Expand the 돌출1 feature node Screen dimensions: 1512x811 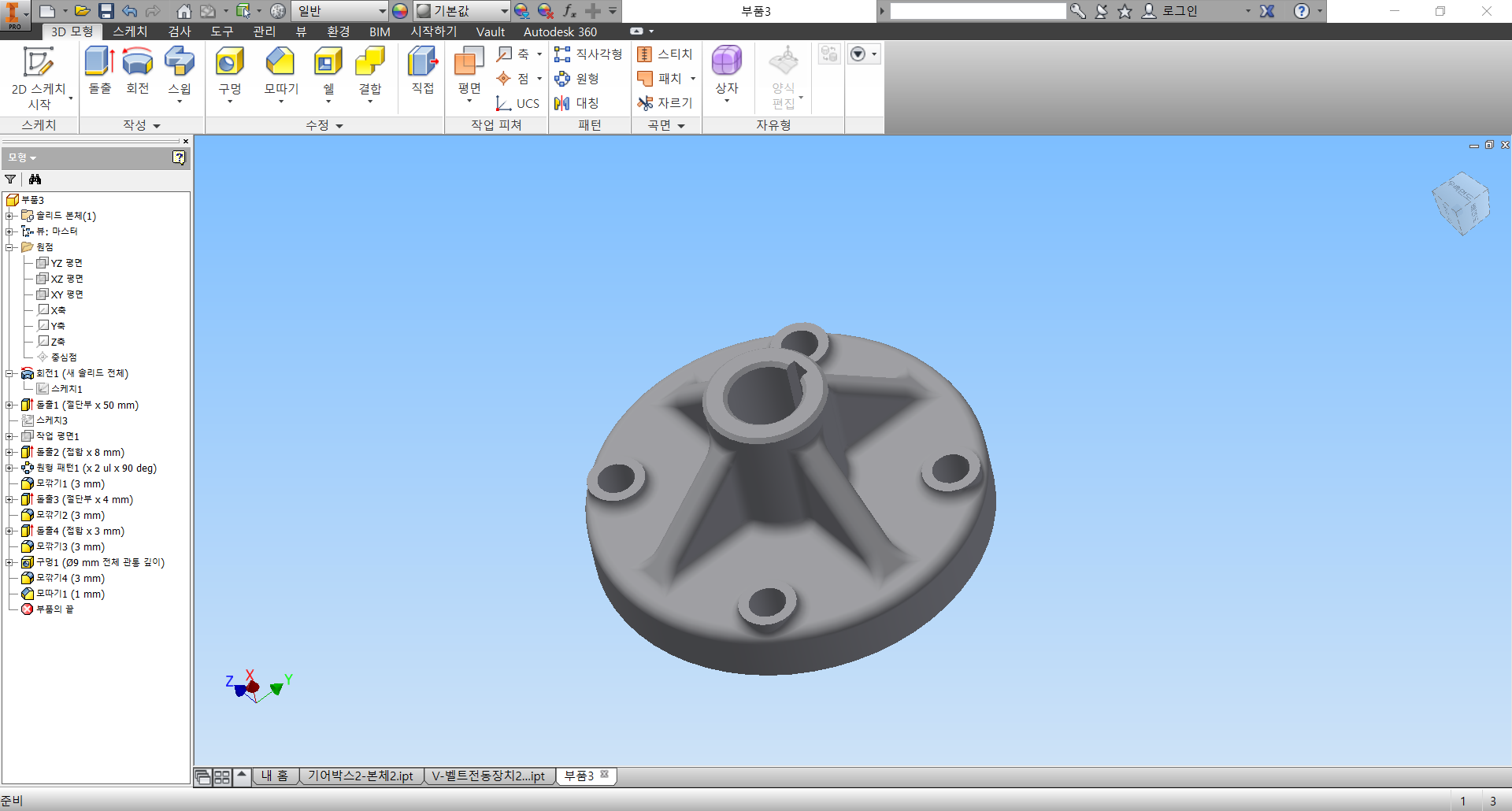[x=9, y=405]
